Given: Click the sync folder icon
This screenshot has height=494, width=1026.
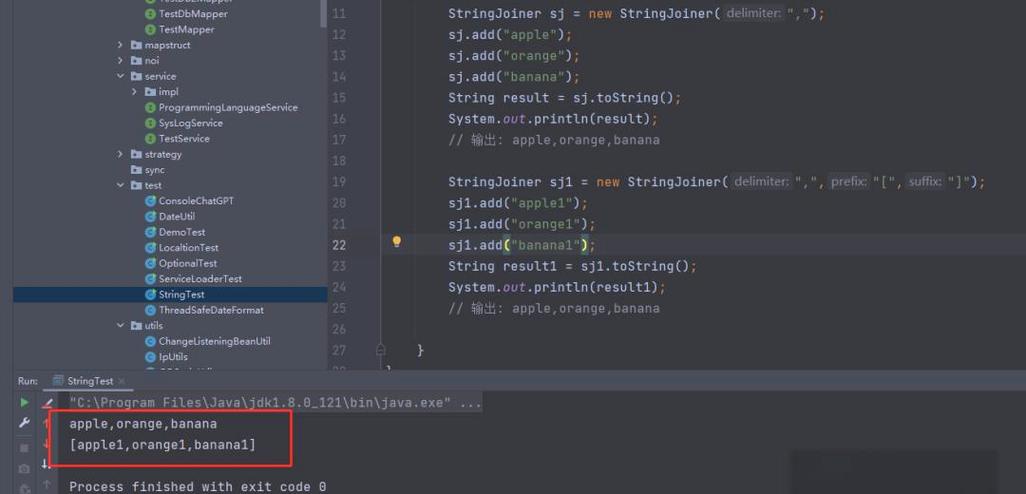Looking at the screenshot, I should point(136,170).
